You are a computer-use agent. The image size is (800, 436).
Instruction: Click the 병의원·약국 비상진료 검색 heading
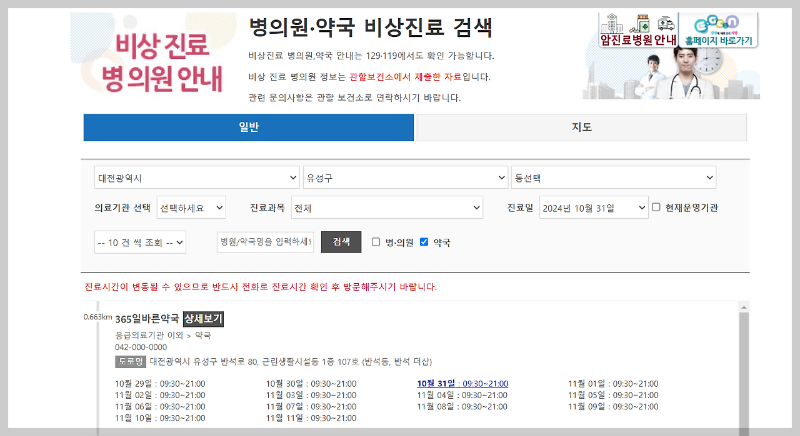[x=370, y=27]
